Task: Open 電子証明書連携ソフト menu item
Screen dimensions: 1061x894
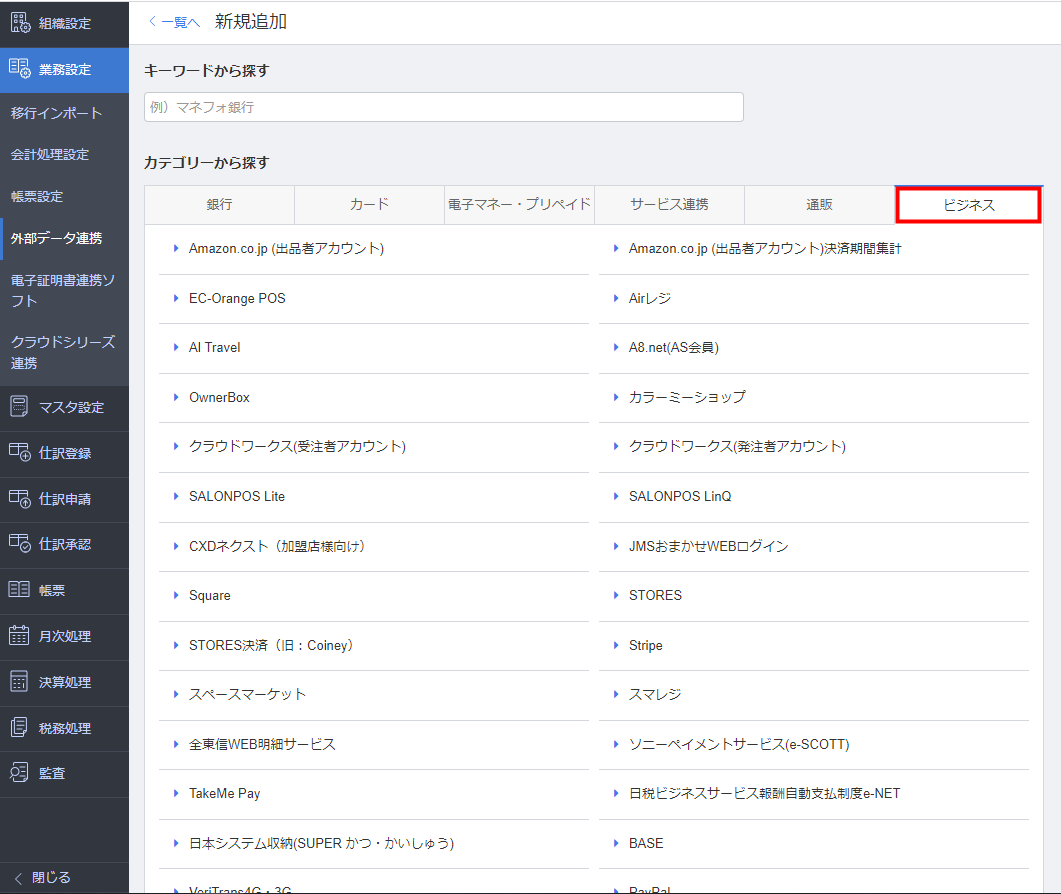Action: click(x=62, y=290)
